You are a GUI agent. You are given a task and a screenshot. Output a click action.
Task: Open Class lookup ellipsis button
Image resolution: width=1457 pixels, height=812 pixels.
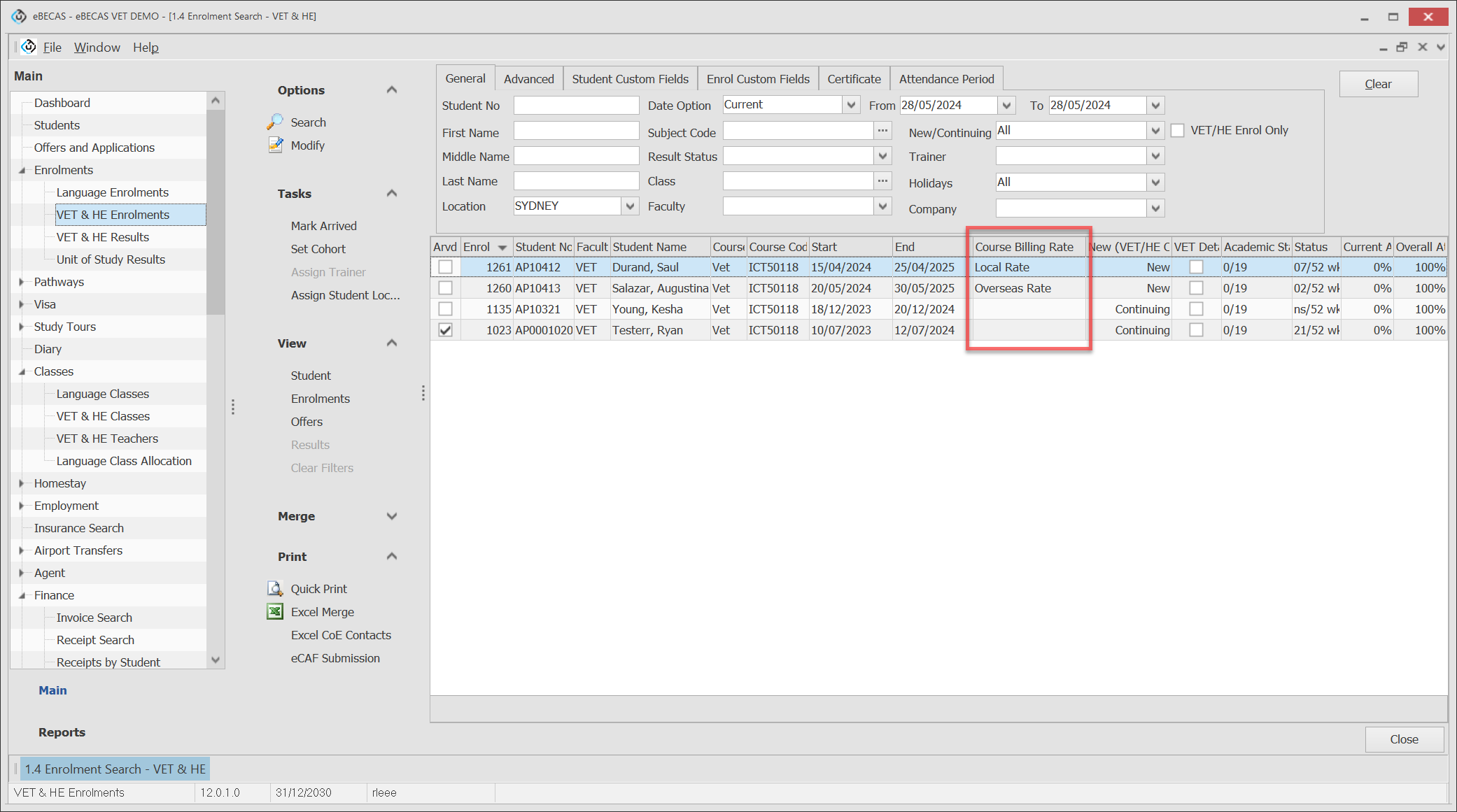[x=882, y=181]
